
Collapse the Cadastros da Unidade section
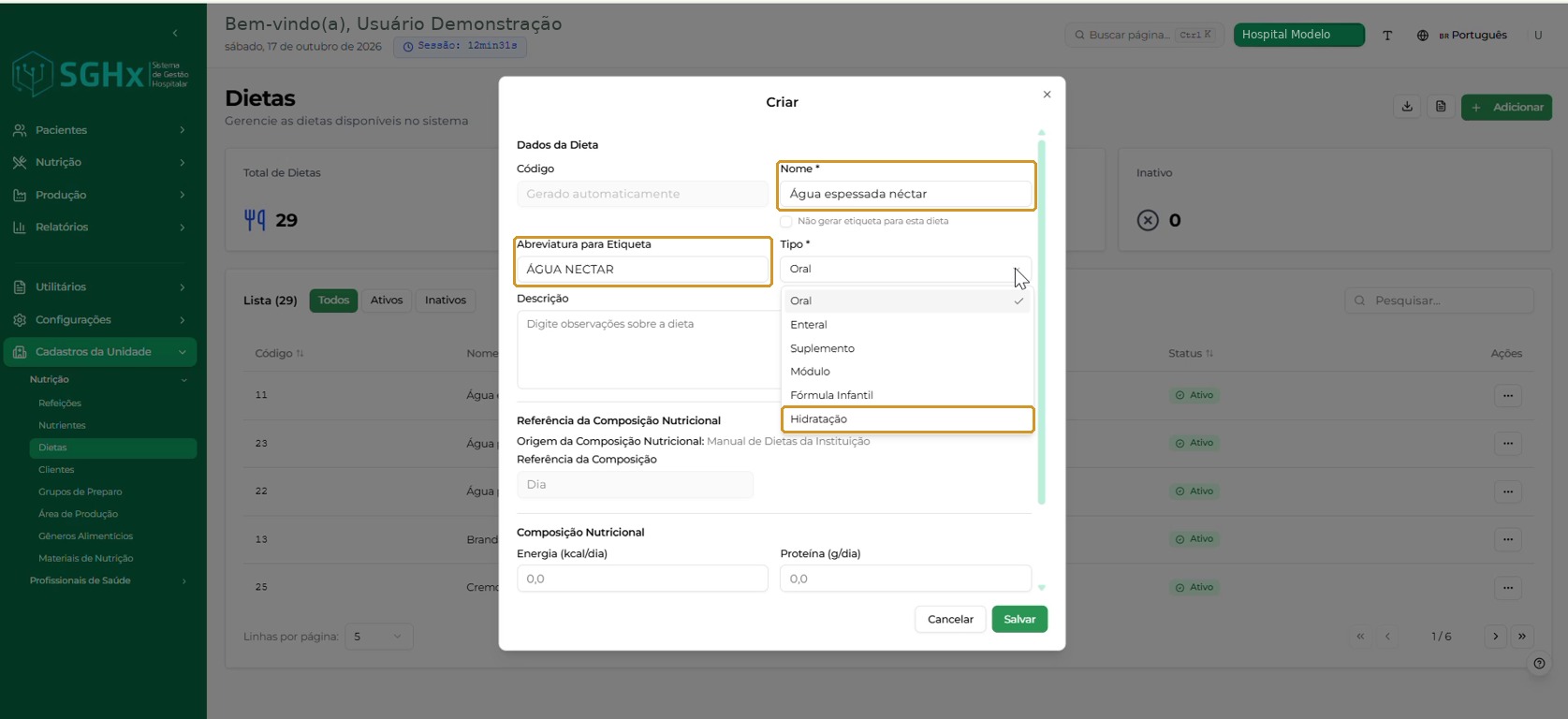[x=99, y=352]
